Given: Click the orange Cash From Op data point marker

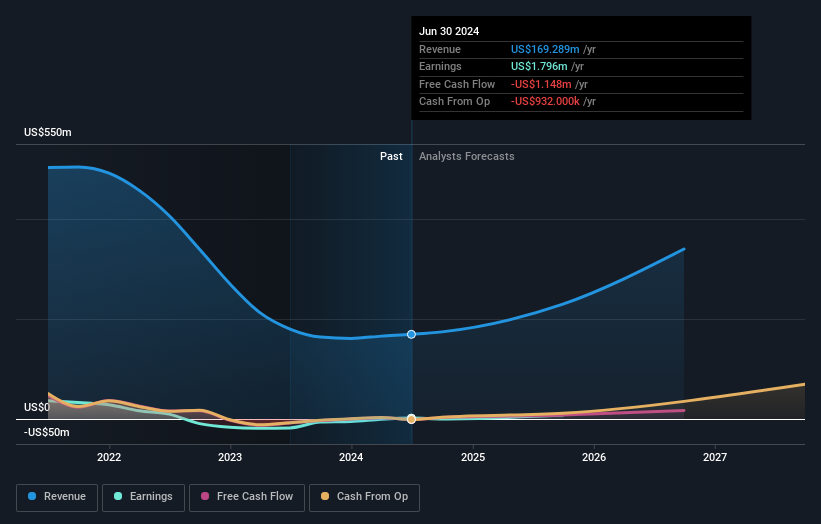Looking at the screenshot, I should [412, 419].
